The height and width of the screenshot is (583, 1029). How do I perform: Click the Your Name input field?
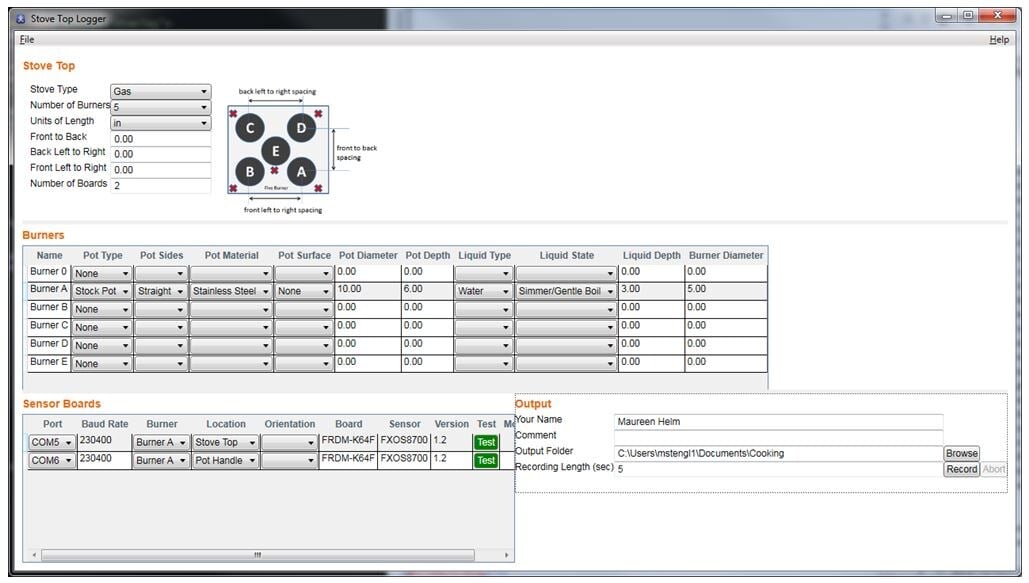(x=778, y=422)
